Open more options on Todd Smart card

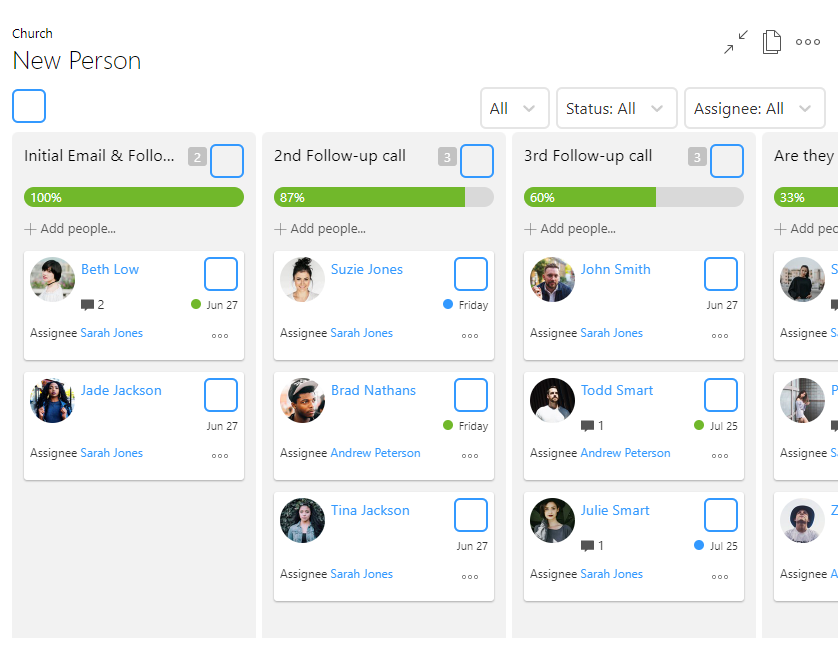pyautogui.click(x=720, y=456)
